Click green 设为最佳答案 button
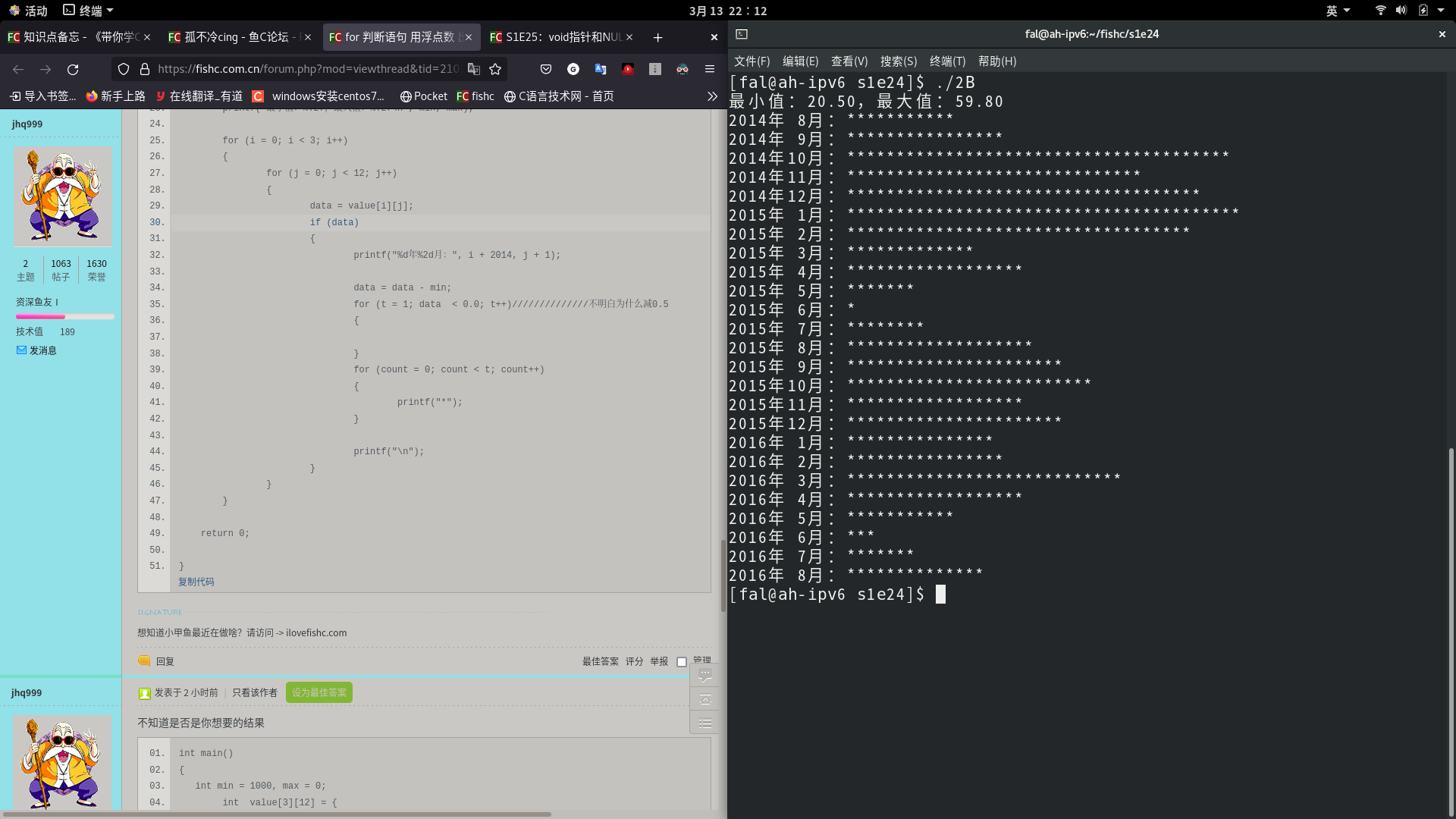The image size is (1456, 819). (319, 692)
